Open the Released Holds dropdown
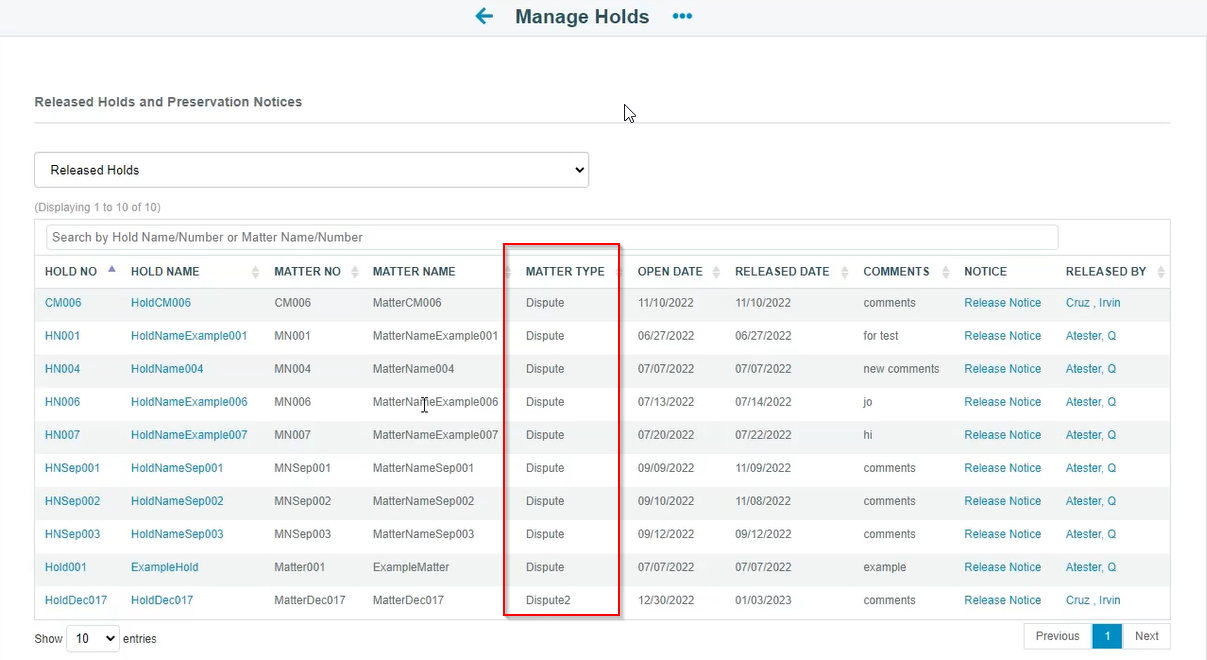This screenshot has height=660, width=1207. click(311, 170)
